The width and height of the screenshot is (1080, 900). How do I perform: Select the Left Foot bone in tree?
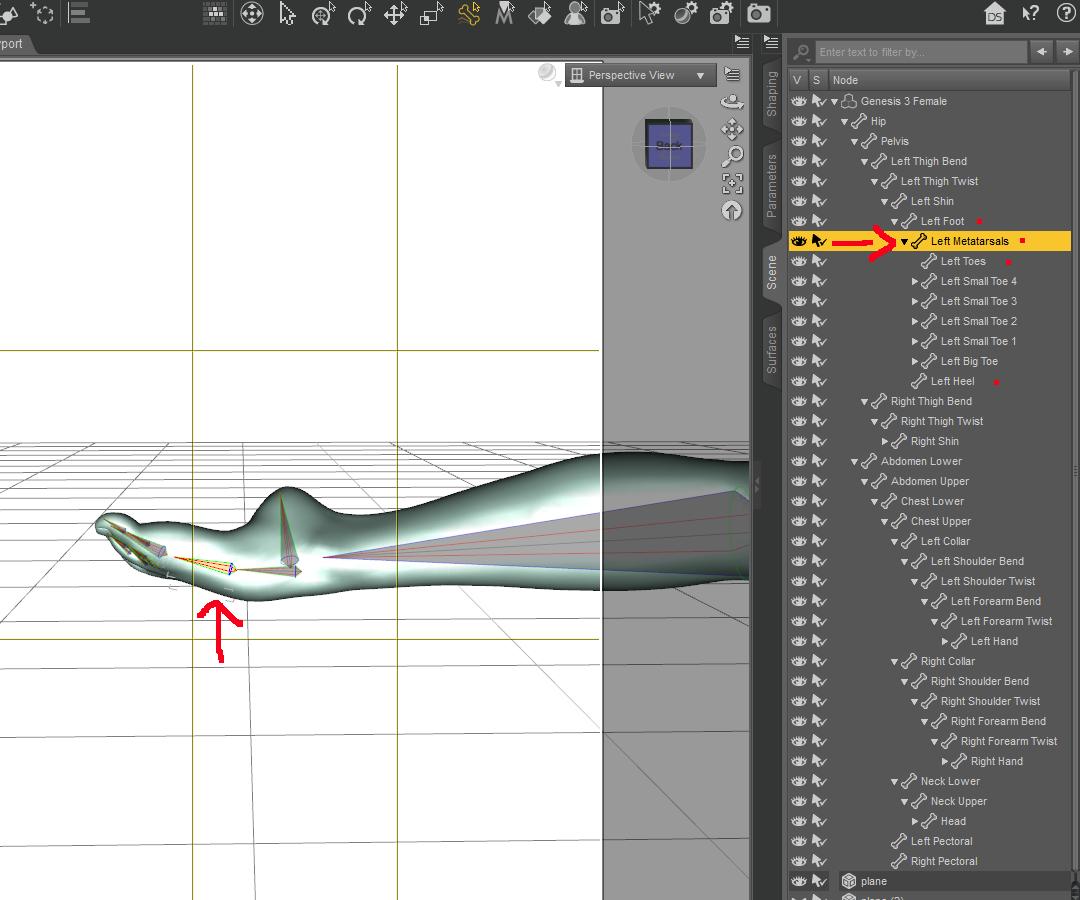(x=942, y=221)
